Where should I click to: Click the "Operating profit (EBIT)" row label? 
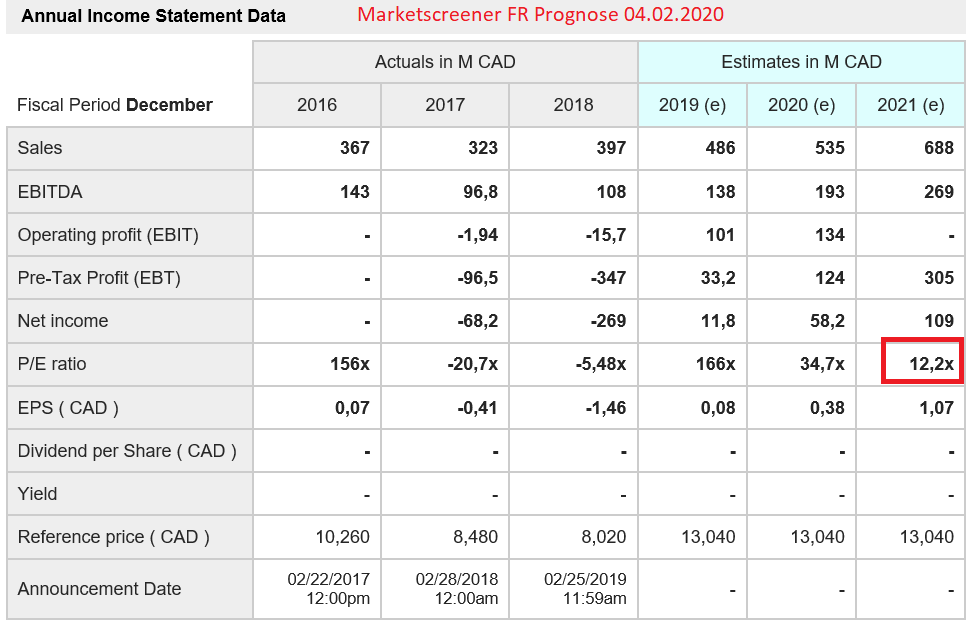point(108,235)
